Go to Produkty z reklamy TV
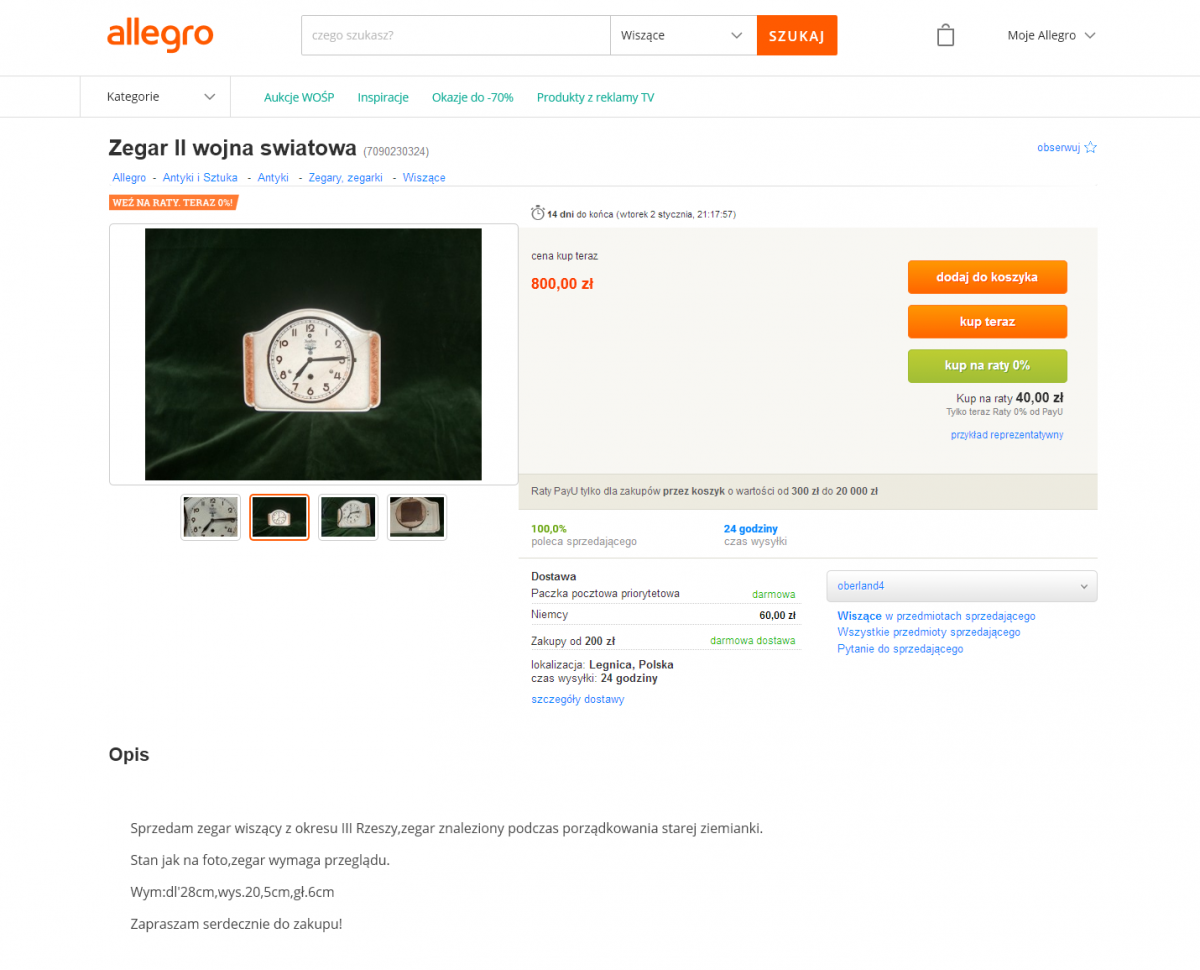This screenshot has height=970, width=1200. pyautogui.click(x=595, y=97)
